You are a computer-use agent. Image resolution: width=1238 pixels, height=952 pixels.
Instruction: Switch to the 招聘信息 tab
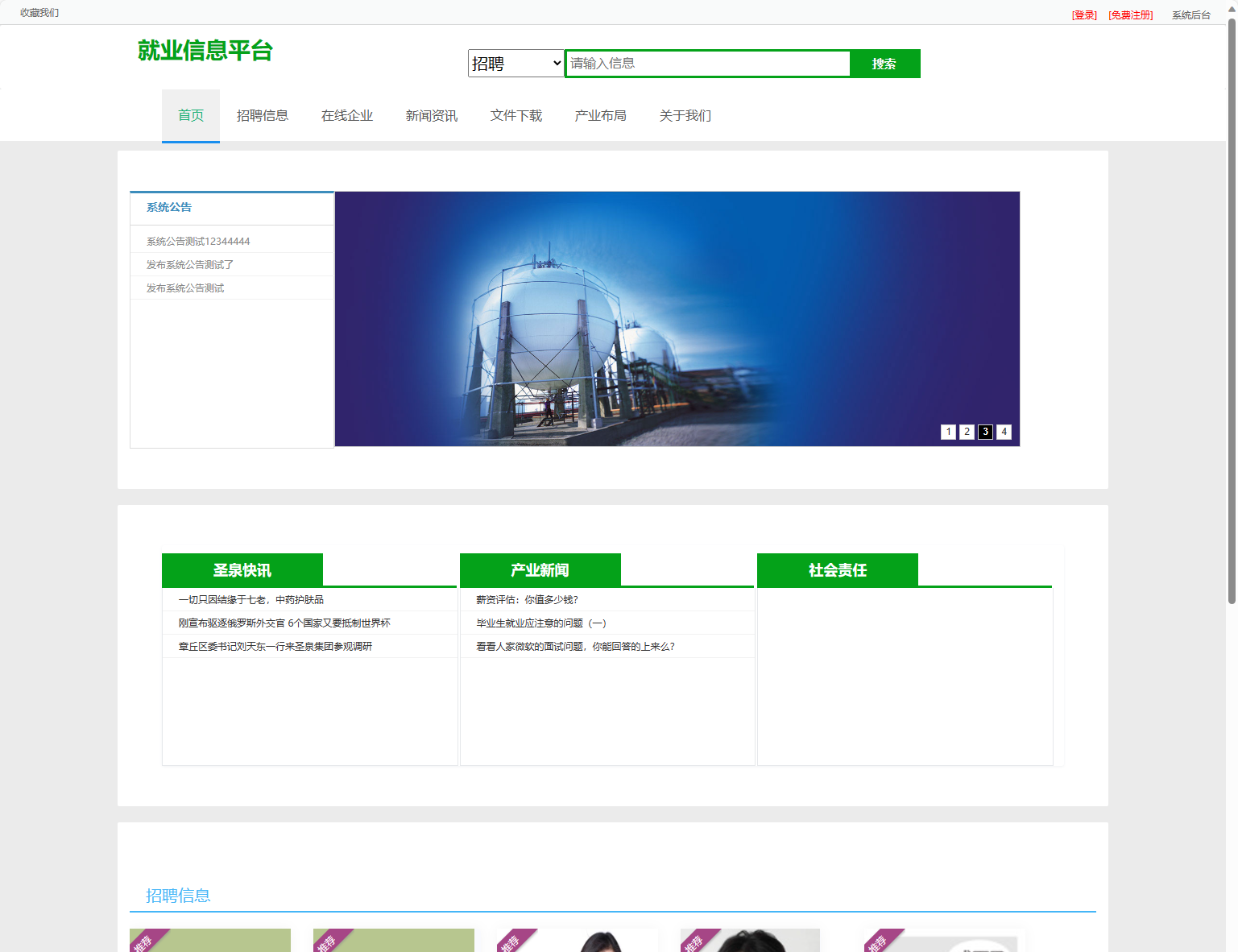click(263, 115)
